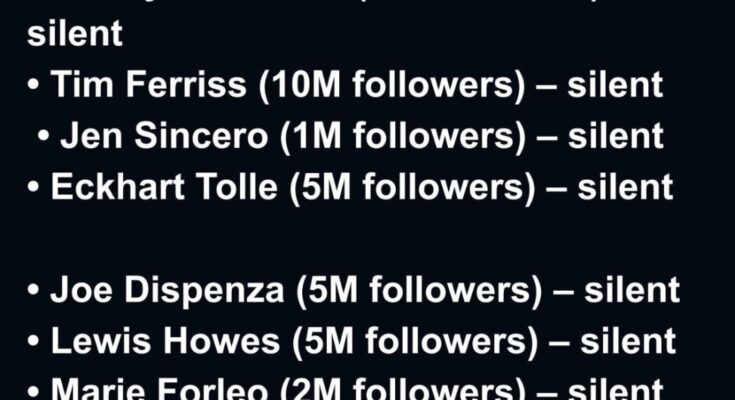Click silent after Eckhart Tolle
The height and width of the screenshot is (400, 735).
click(x=626, y=187)
